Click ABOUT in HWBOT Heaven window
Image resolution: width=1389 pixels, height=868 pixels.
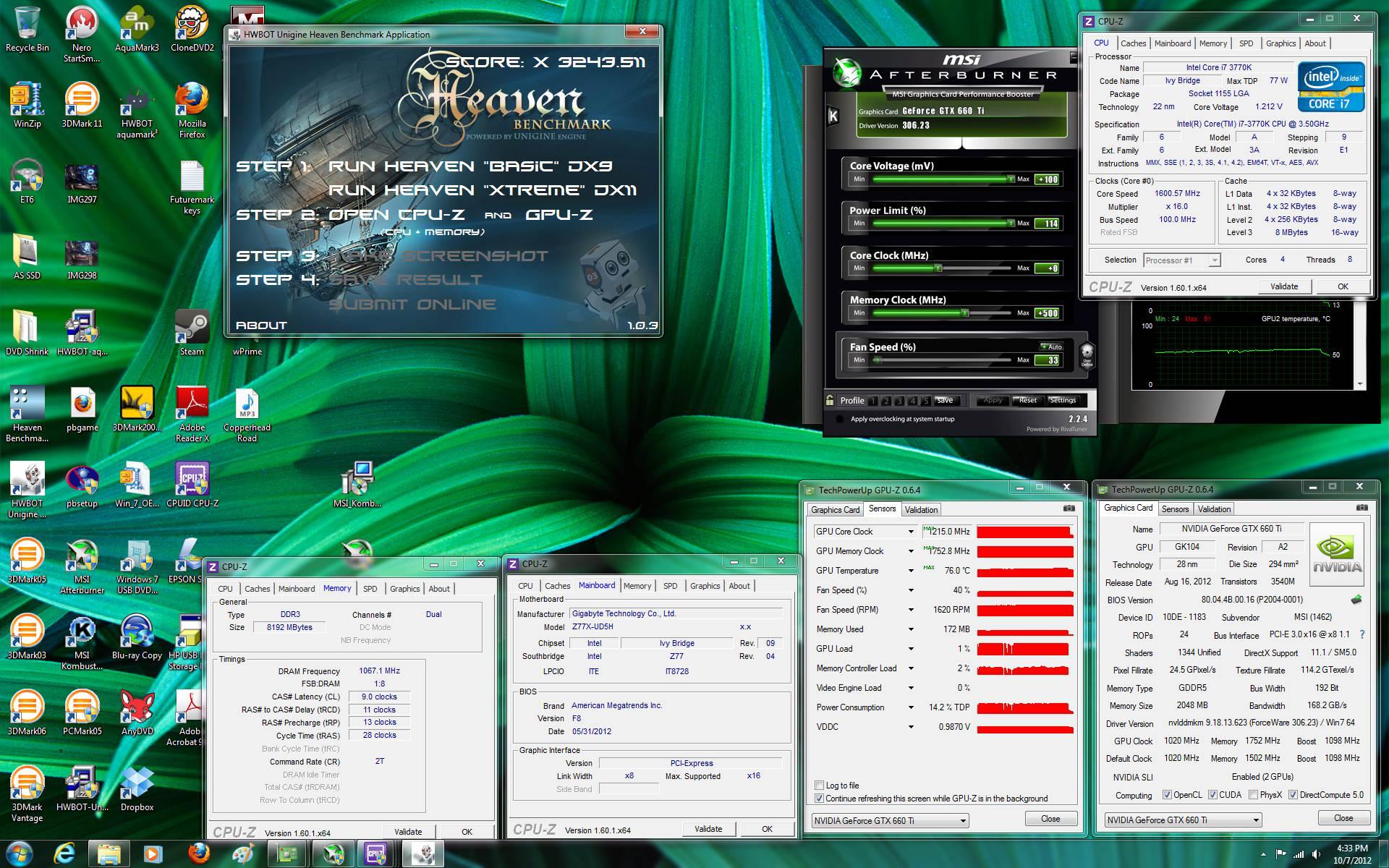coord(261,325)
